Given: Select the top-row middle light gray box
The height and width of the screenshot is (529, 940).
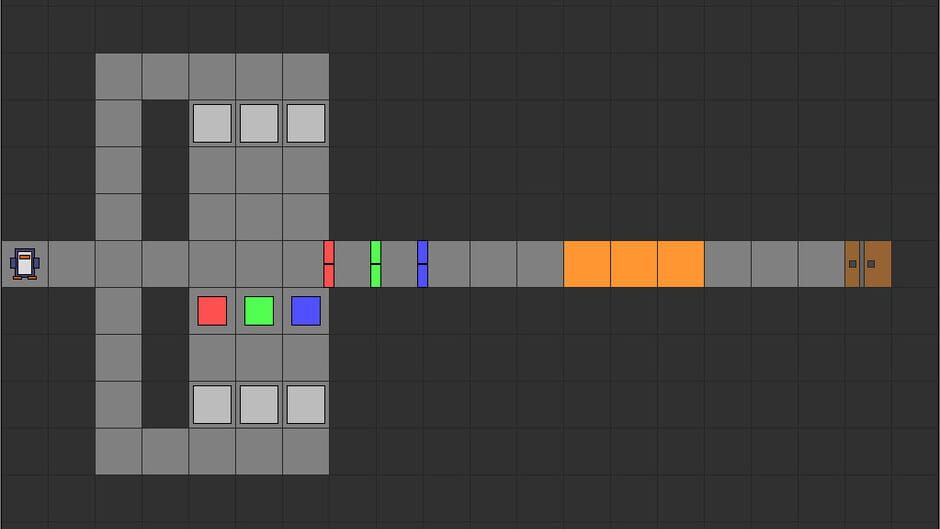Looking at the screenshot, I should click(259, 123).
